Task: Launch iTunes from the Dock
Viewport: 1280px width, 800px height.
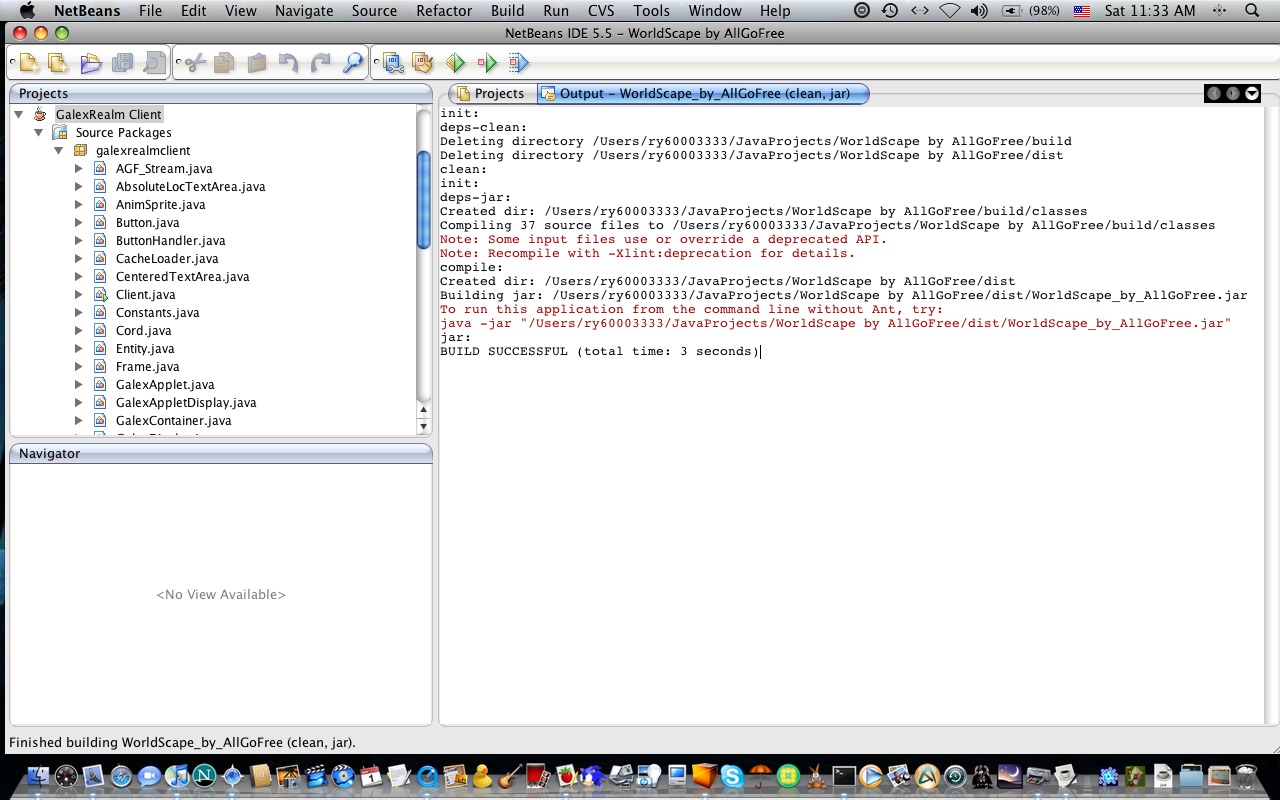Action: [x=177, y=776]
